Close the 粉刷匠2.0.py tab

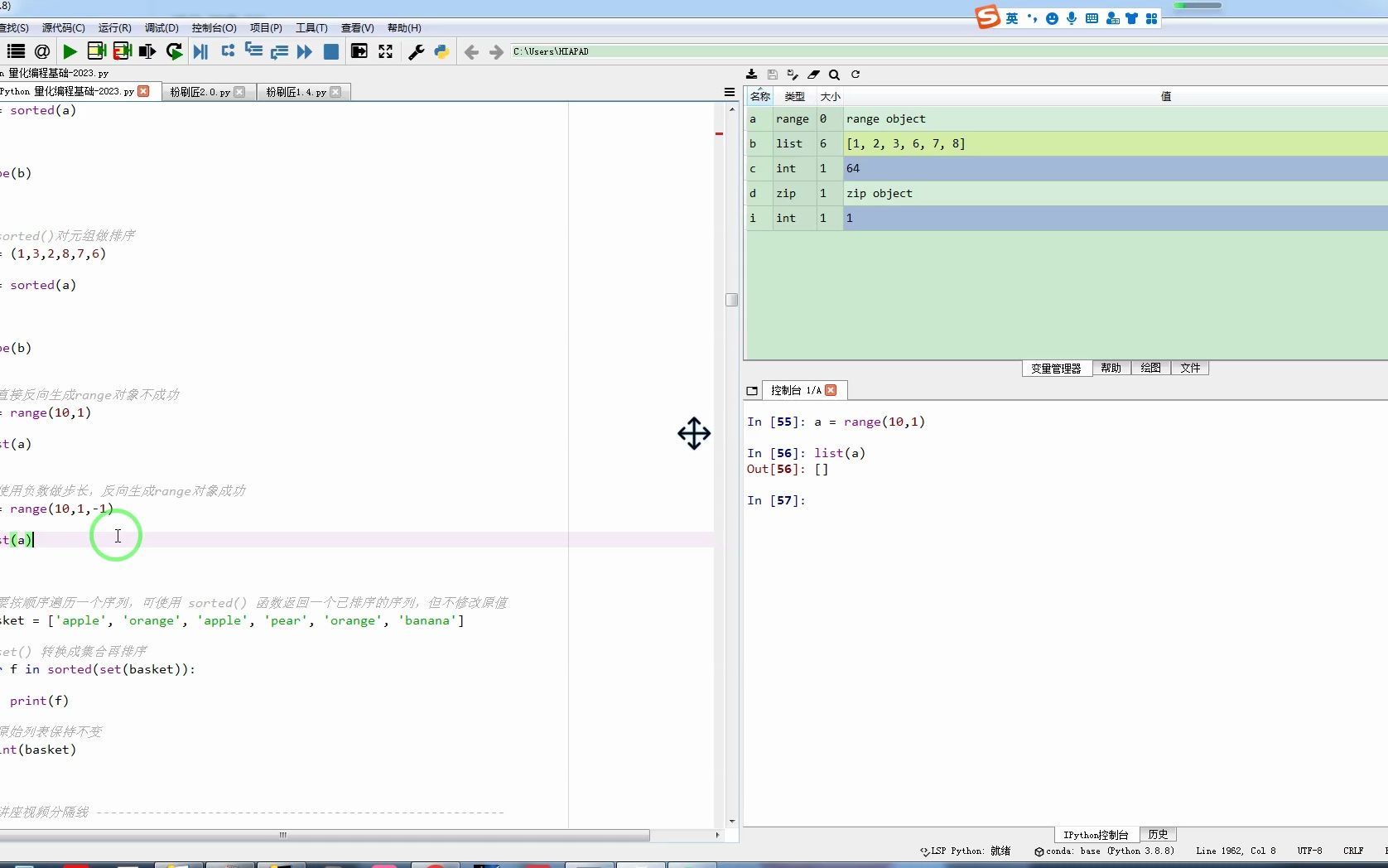point(240,92)
